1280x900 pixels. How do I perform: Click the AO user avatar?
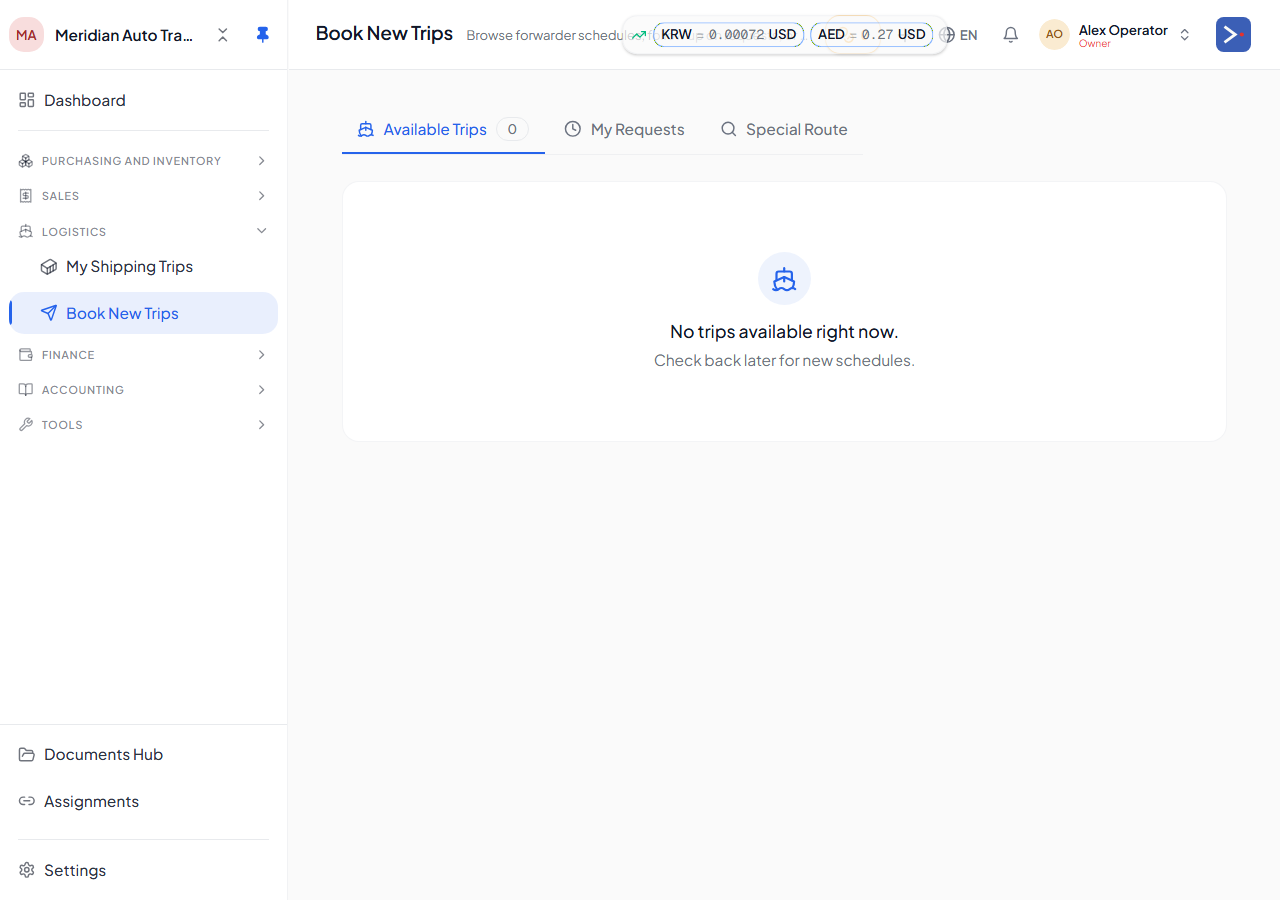click(1054, 34)
